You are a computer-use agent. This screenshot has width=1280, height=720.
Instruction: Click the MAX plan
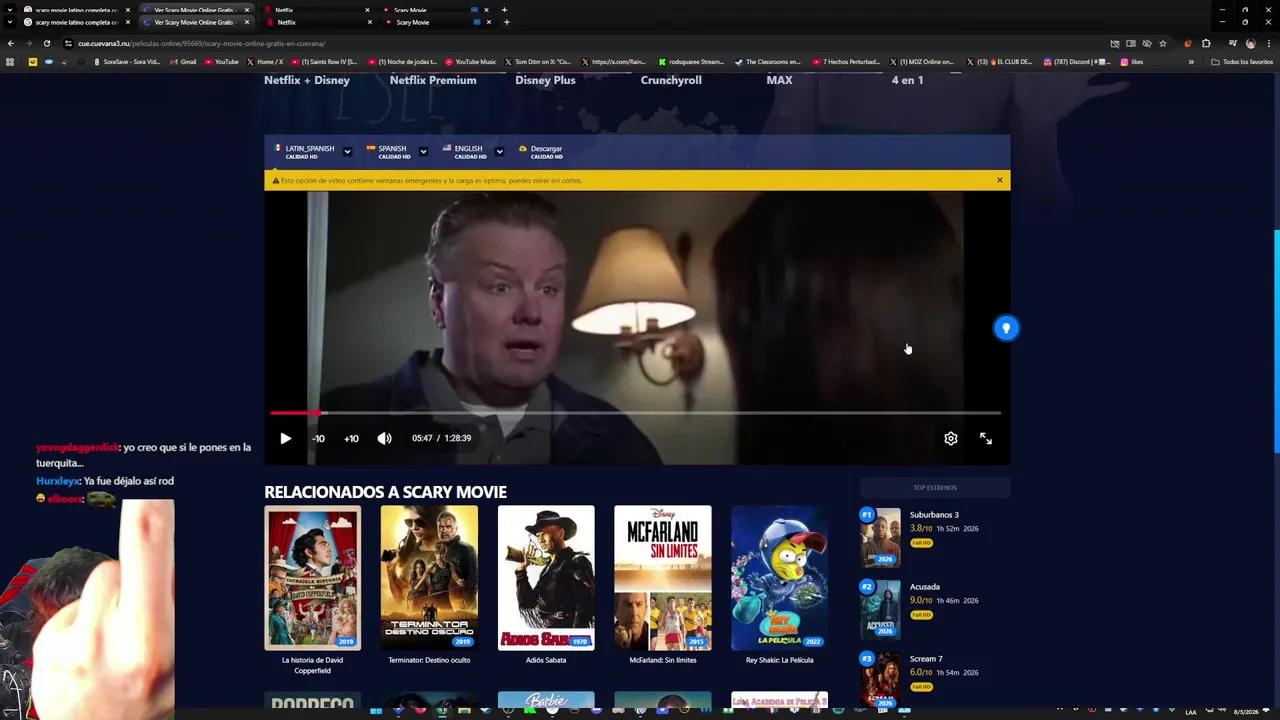pos(779,80)
